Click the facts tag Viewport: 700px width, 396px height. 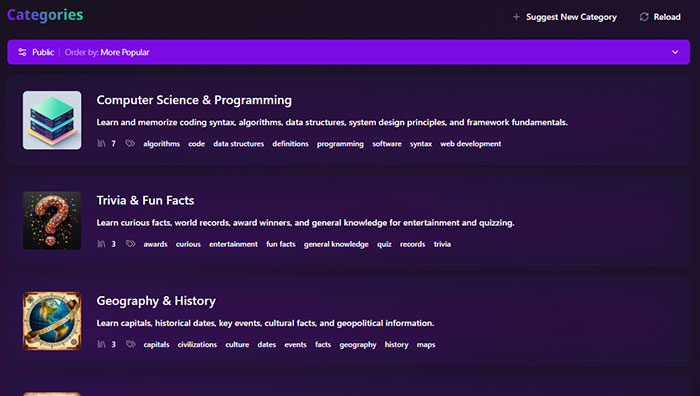pos(323,345)
